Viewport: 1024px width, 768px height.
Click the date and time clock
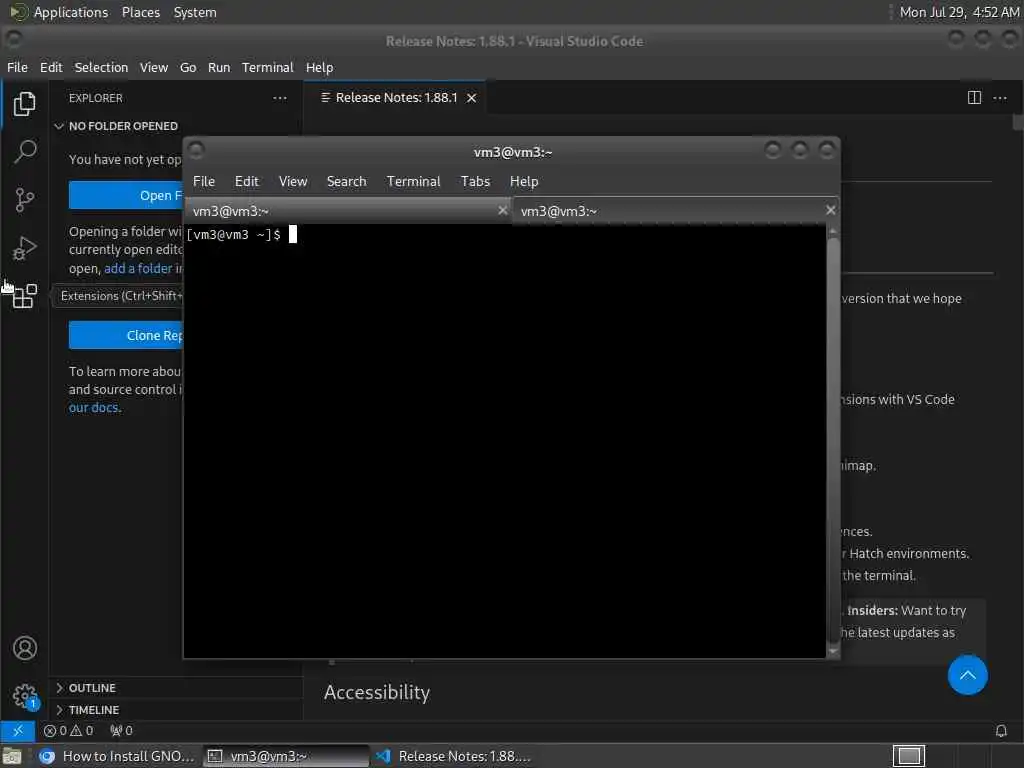[x=959, y=12]
